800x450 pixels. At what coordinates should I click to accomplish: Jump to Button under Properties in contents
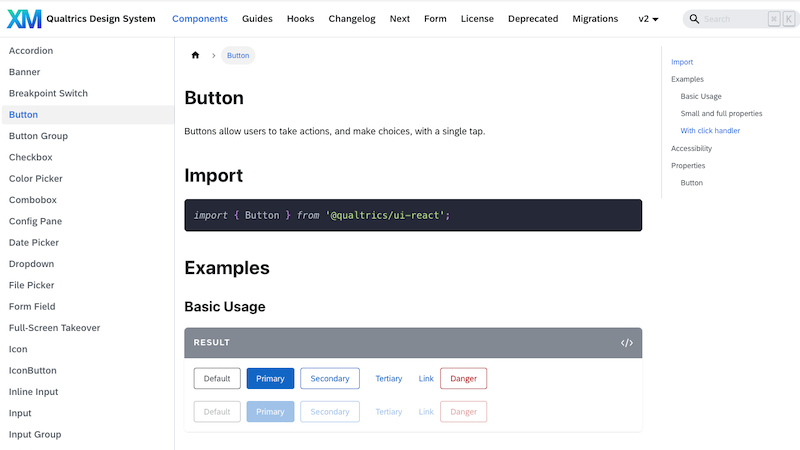(x=691, y=183)
